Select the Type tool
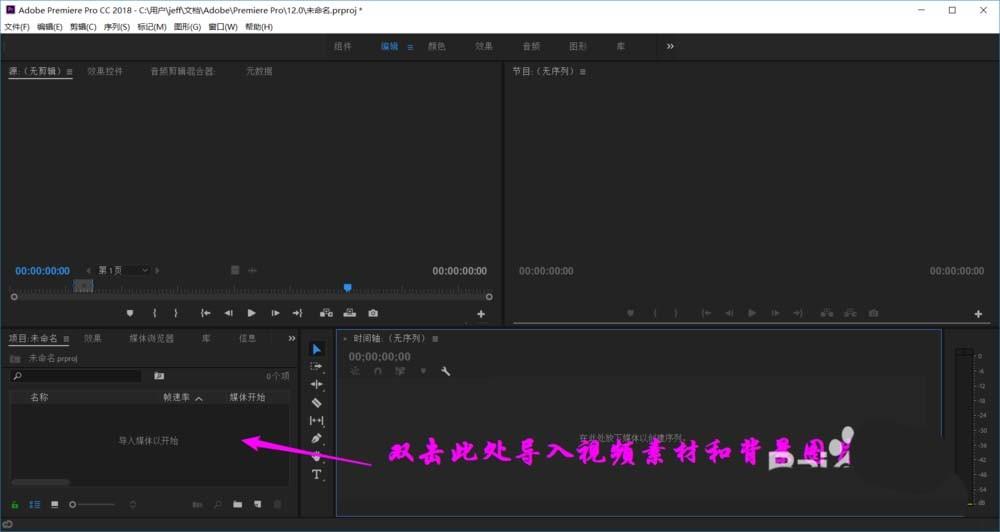The image size is (1000, 532). point(316,474)
